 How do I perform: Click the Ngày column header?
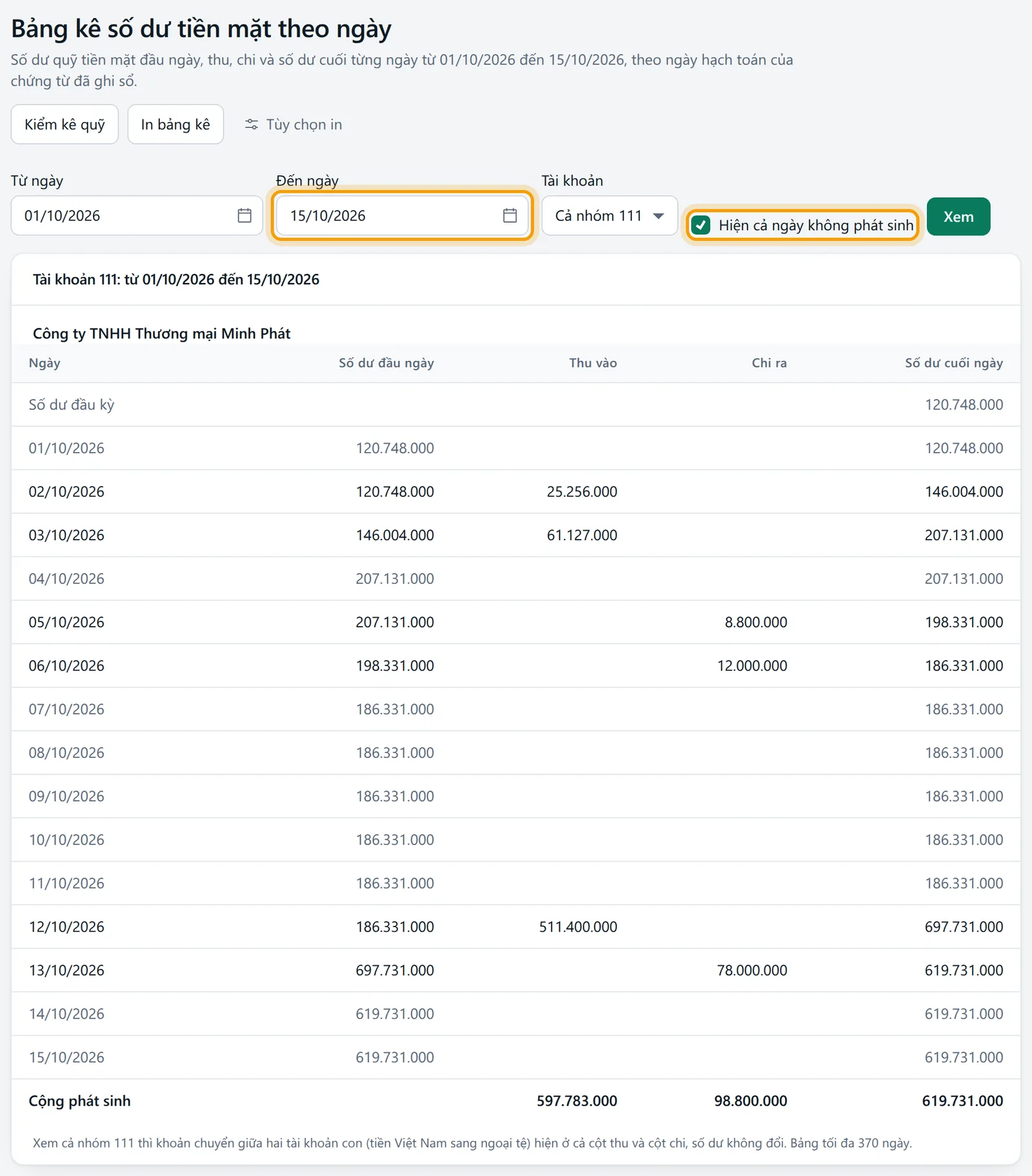[45, 363]
